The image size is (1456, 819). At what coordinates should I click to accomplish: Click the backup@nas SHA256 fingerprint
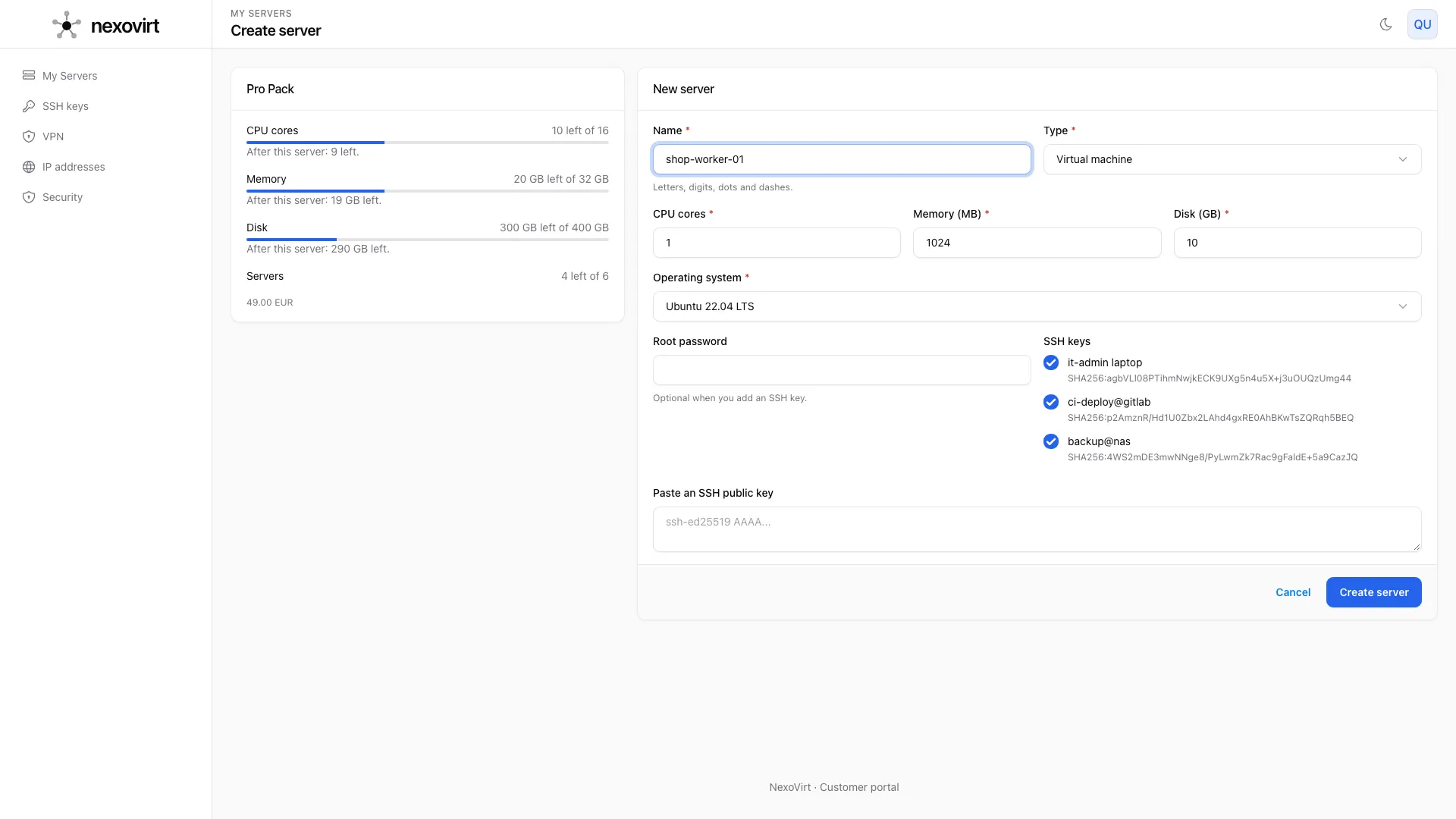point(1213,457)
